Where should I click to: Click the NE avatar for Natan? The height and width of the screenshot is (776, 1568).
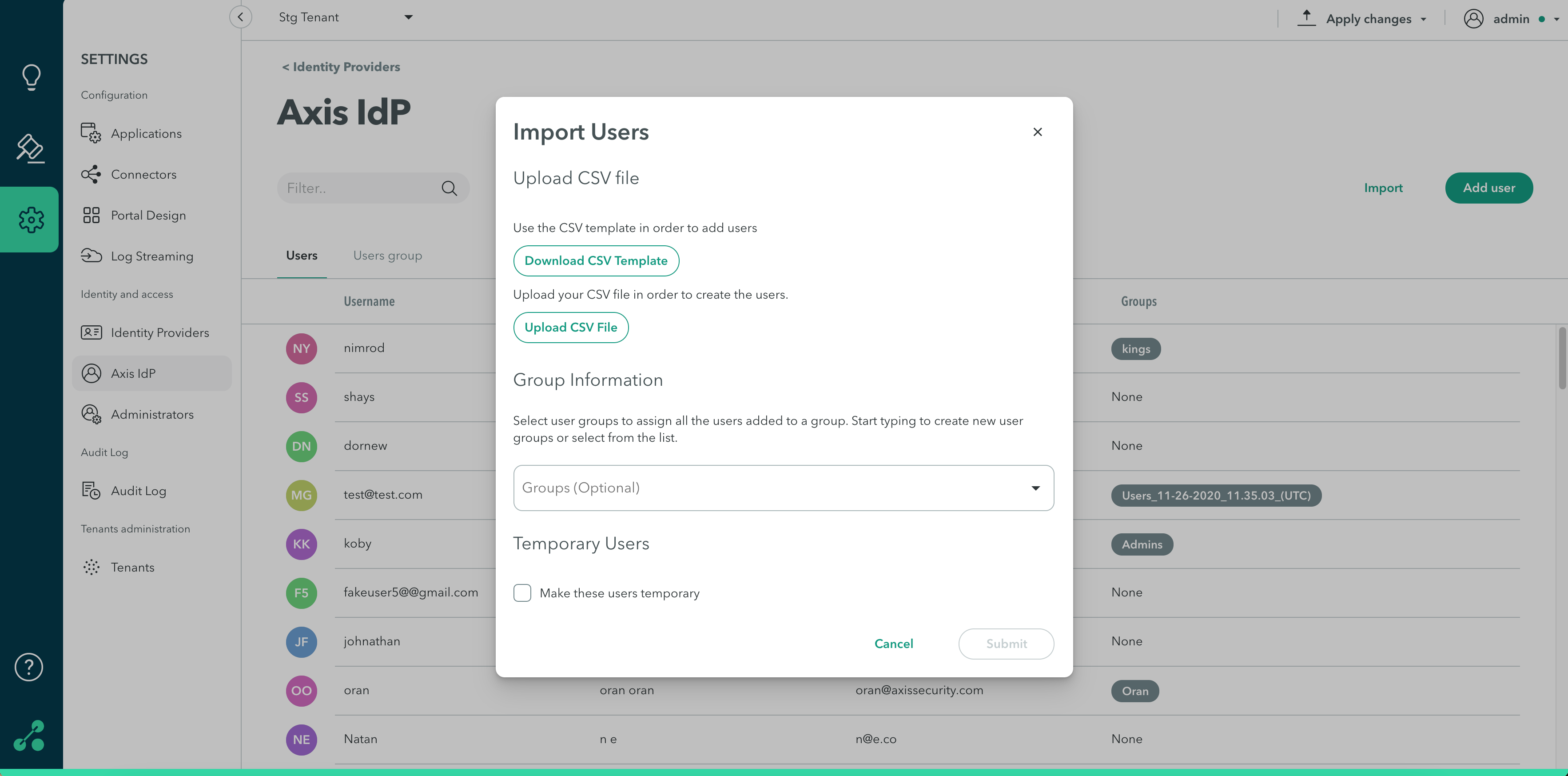[x=301, y=740]
